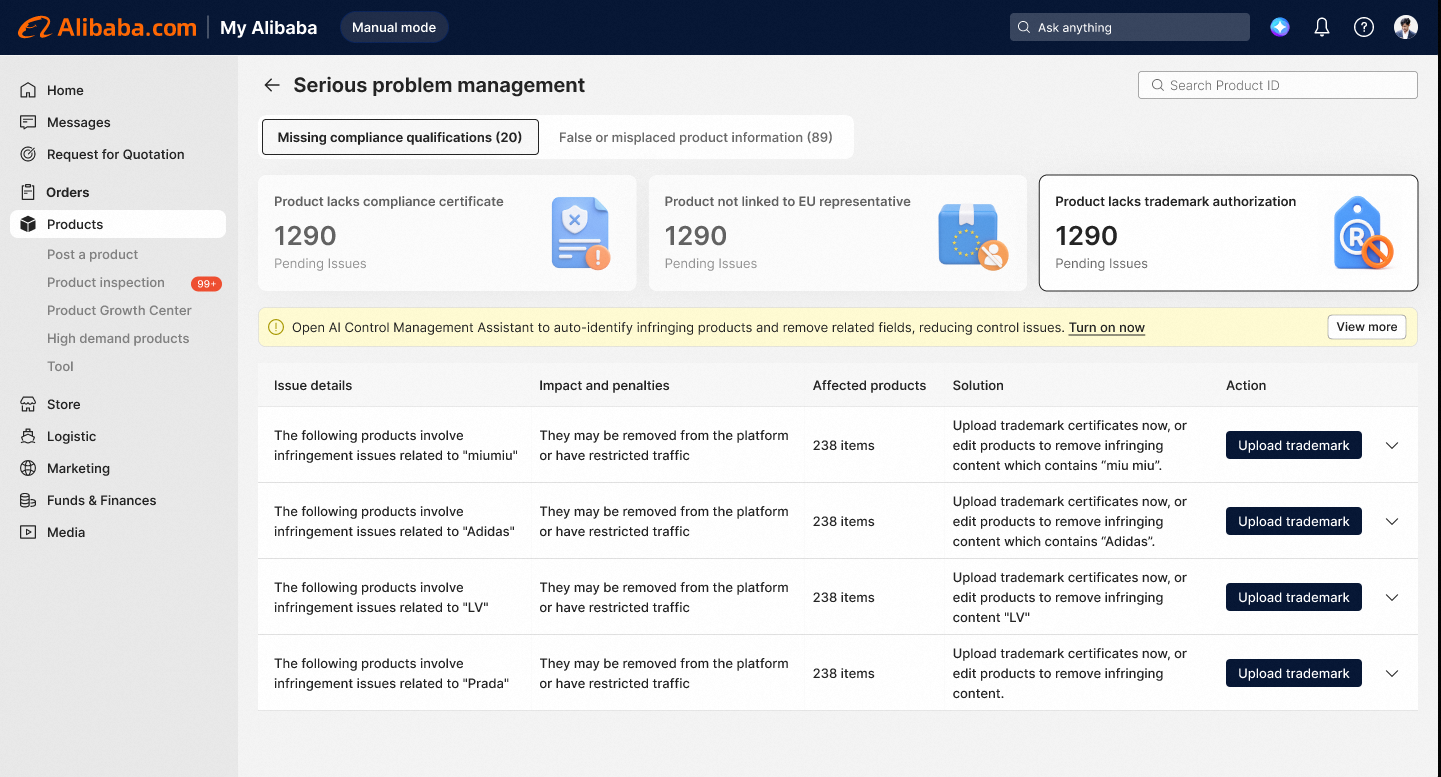Select Products in the sidebar

pos(118,224)
